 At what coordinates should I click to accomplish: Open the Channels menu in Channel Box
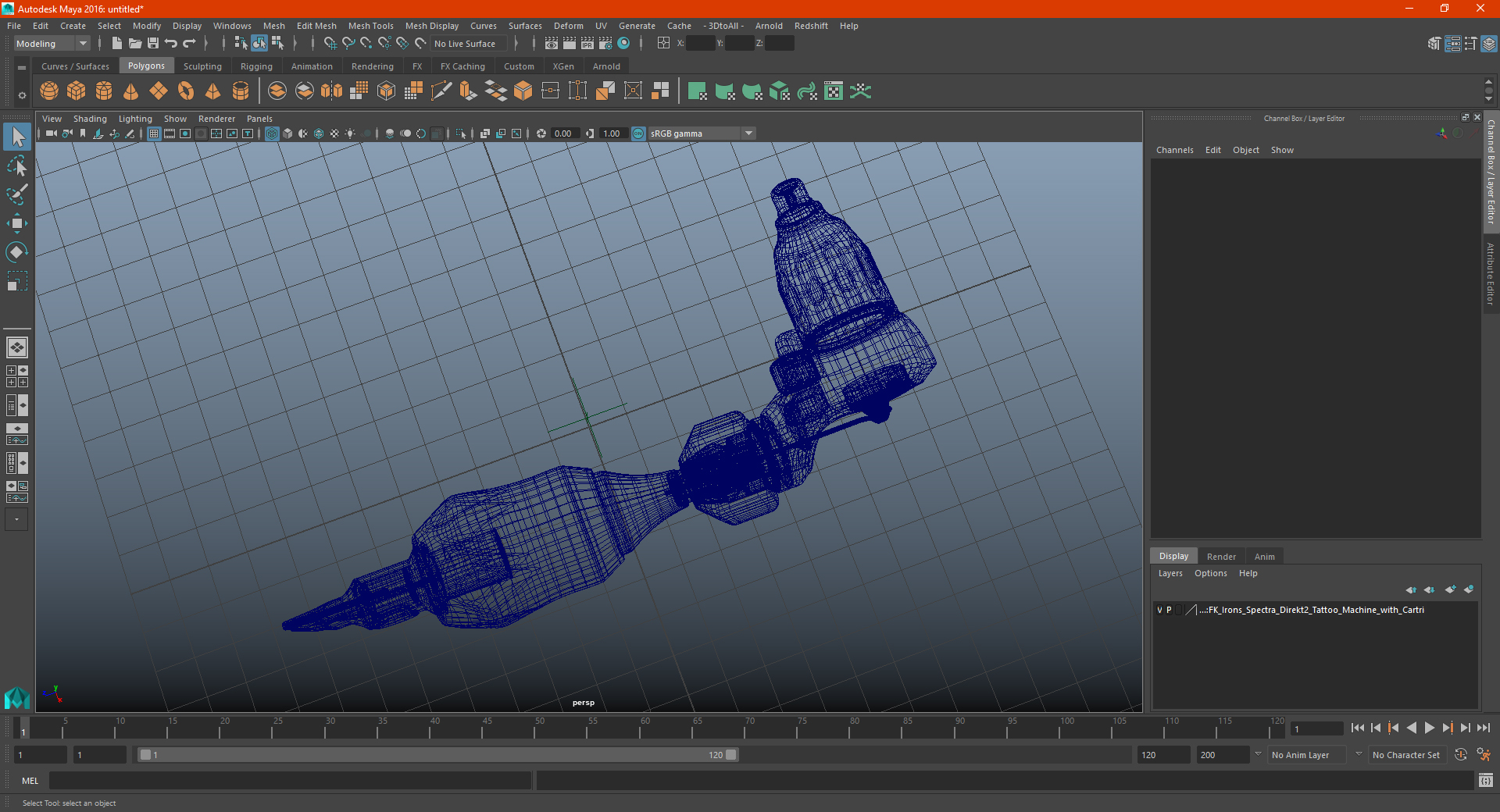[1175, 150]
